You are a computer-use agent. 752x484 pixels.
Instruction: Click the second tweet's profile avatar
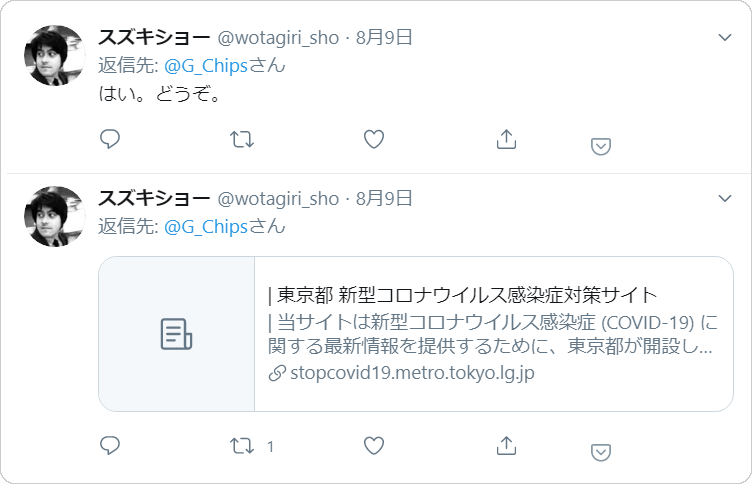pos(55,217)
